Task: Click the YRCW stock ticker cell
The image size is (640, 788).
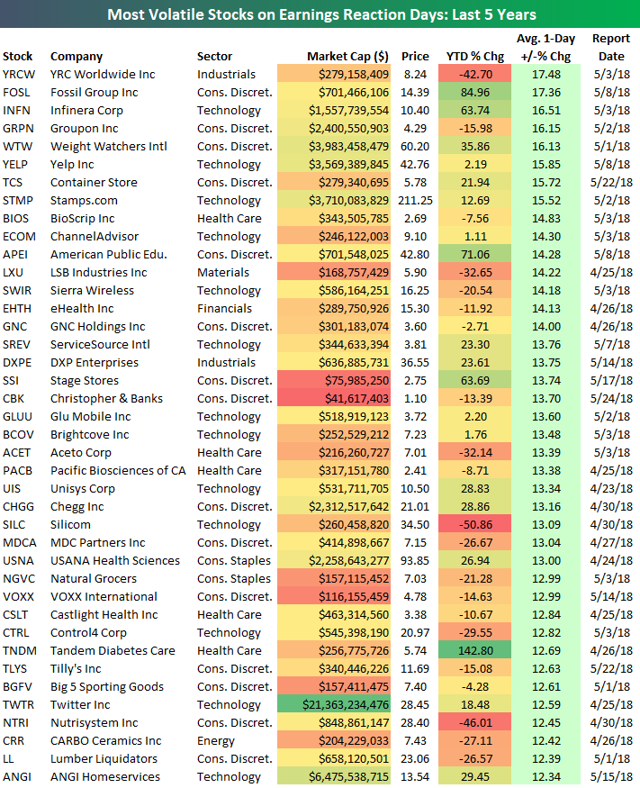Action: [x=19, y=74]
